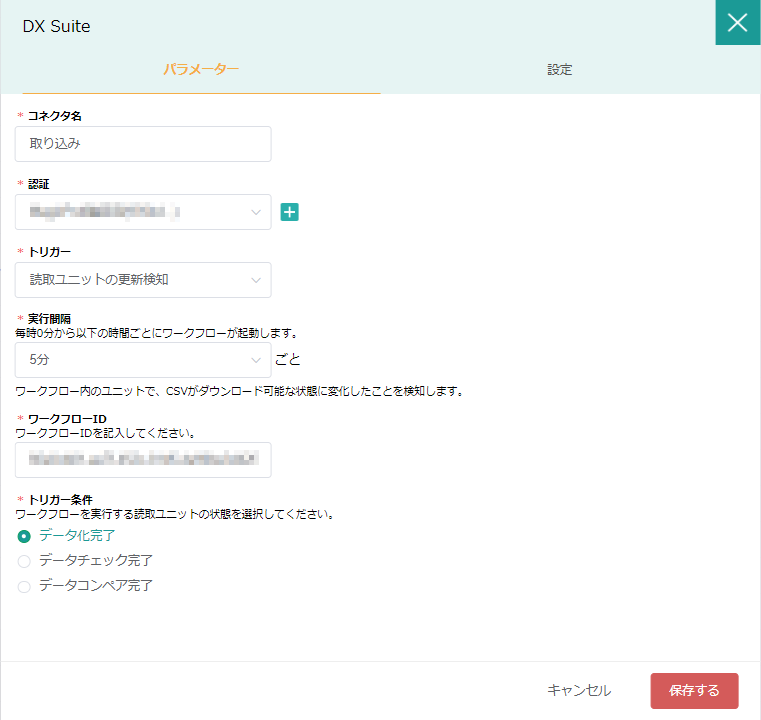Click the トリガー条件 label

click(60, 500)
